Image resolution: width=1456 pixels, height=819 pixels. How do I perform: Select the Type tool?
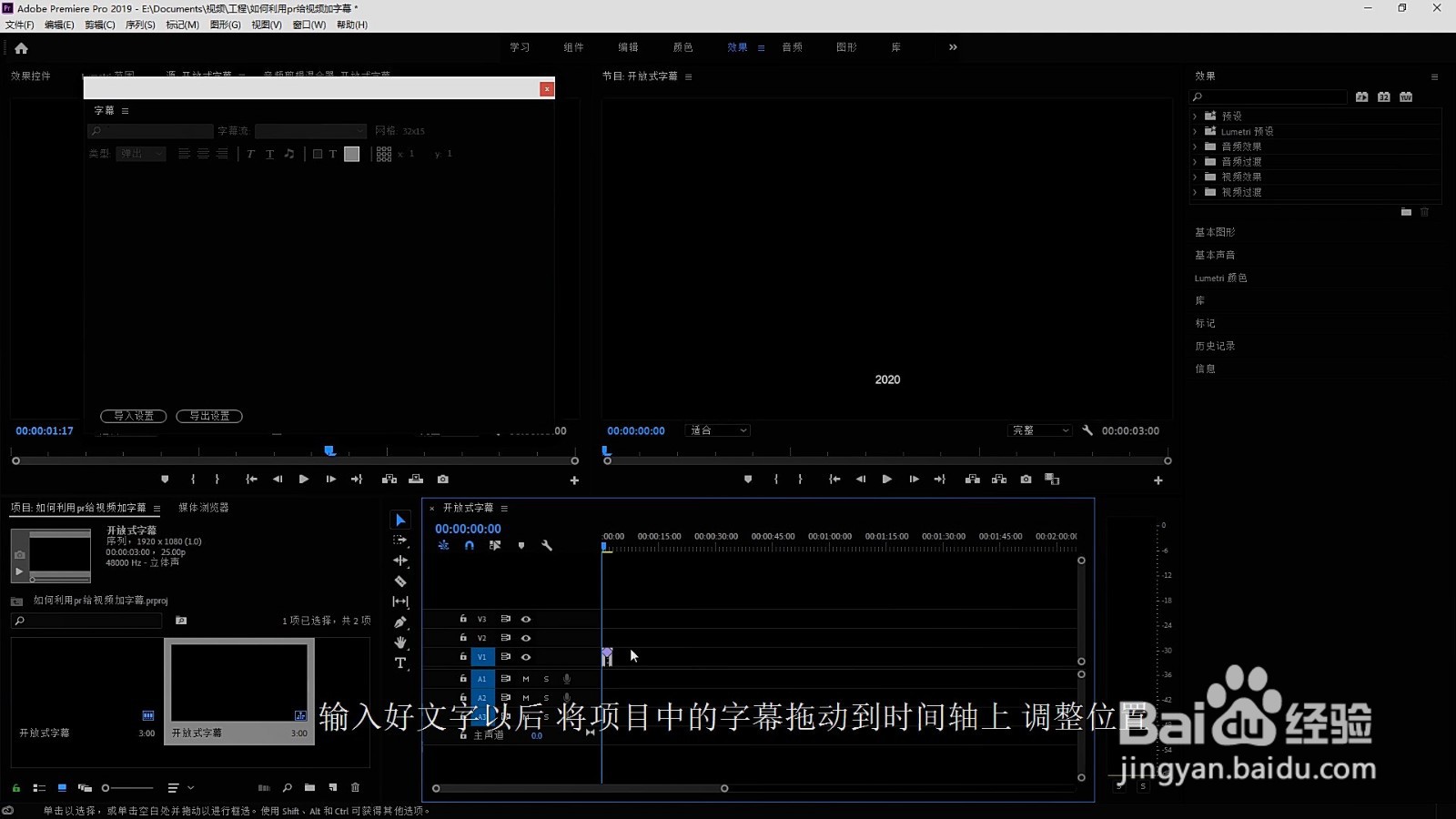(x=400, y=663)
